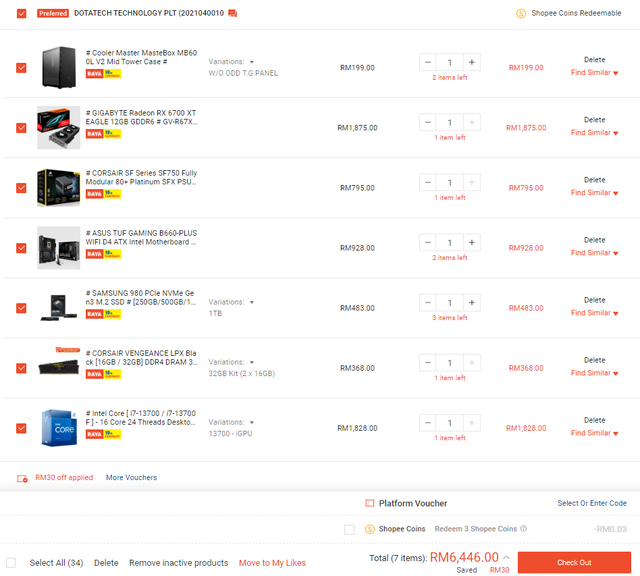This screenshot has width=640, height=576.
Task: Uncheck the GIGABYTE Radeon RX 6700 XT item
Action: point(21,128)
